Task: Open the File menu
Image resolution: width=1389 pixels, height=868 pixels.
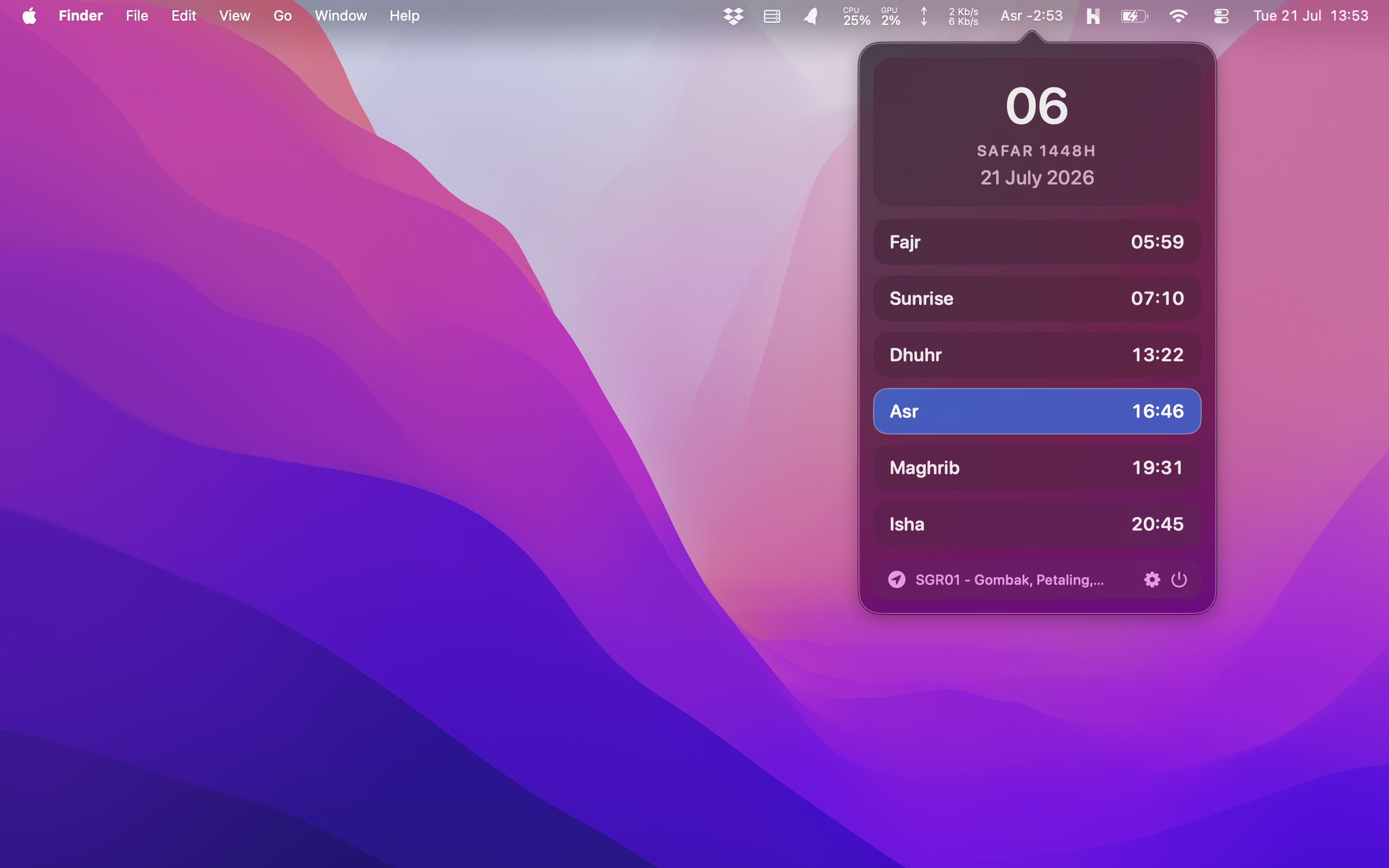Action: tap(137, 16)
